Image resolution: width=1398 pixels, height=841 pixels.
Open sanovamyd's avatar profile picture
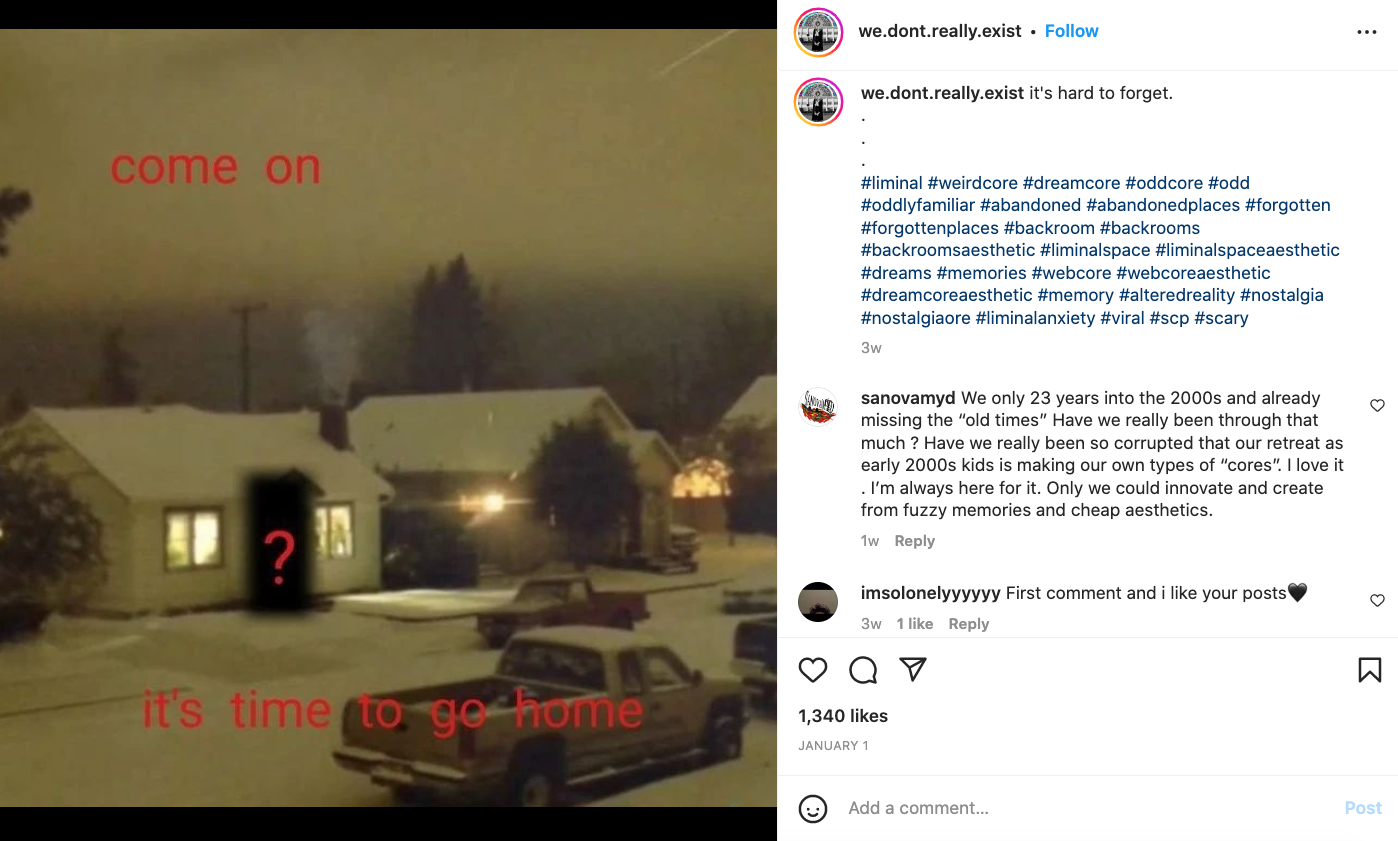(x=818, y=407)
